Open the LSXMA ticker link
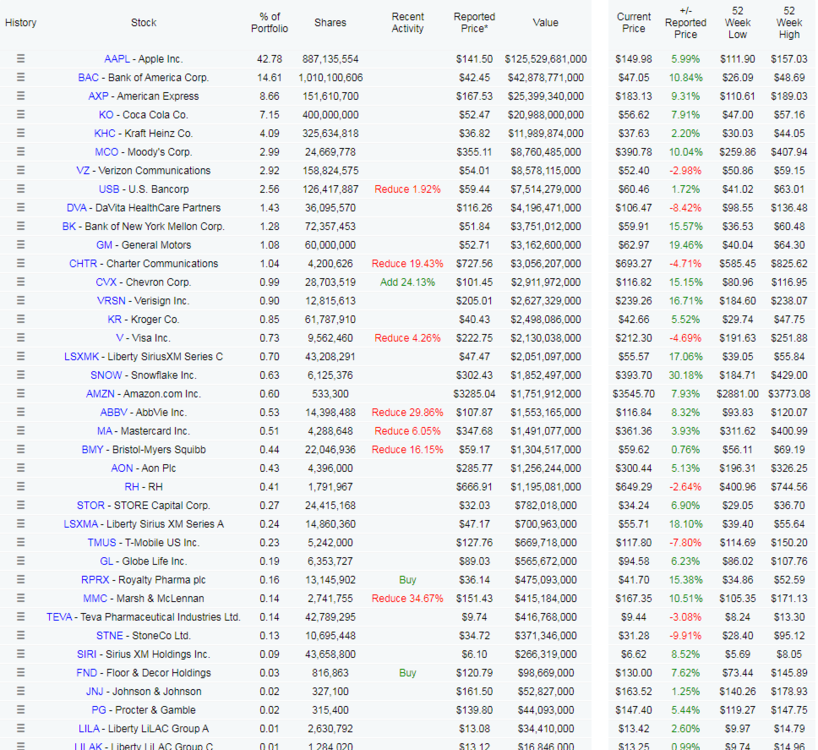 pos(81,524)
